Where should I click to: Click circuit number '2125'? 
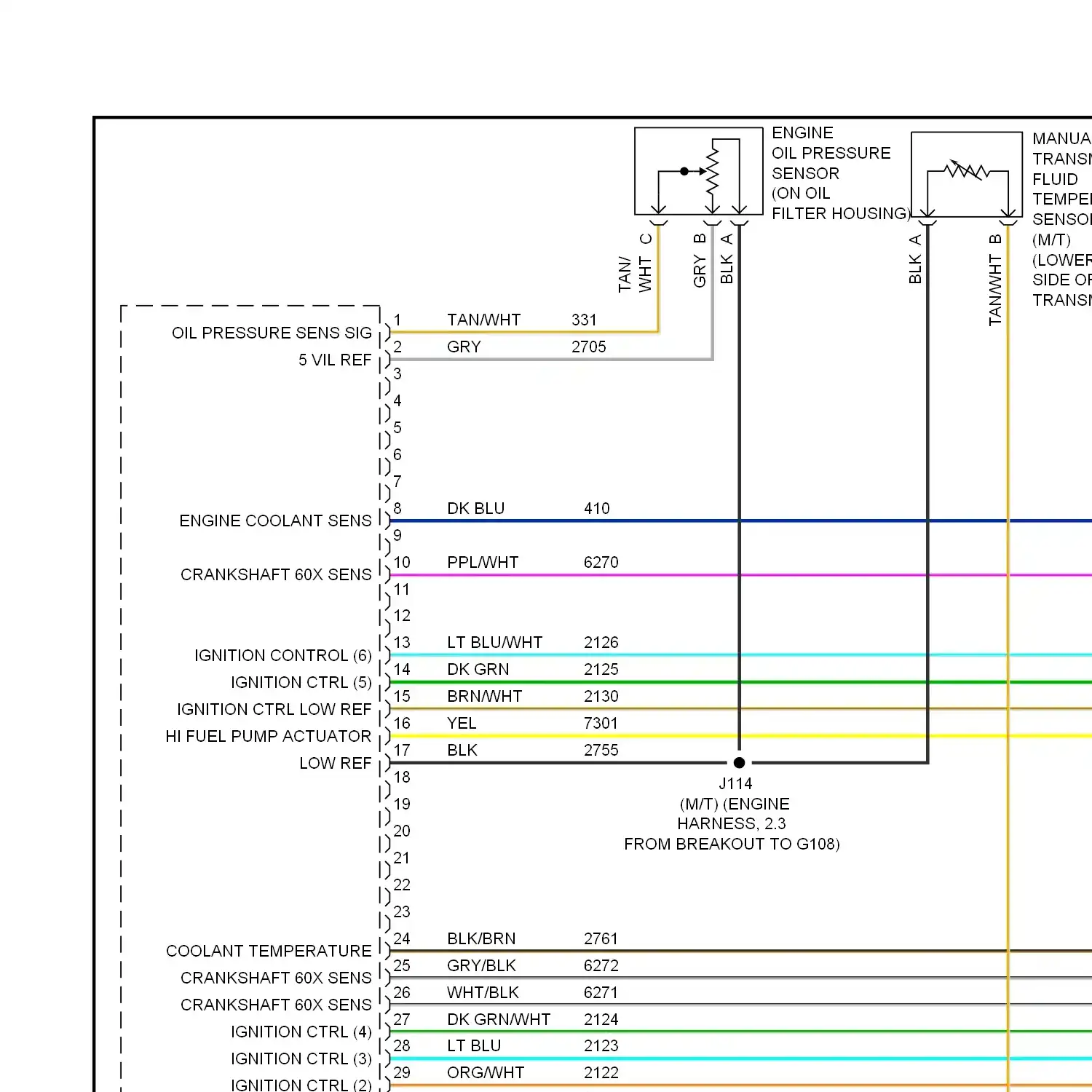tap(601, 669)
